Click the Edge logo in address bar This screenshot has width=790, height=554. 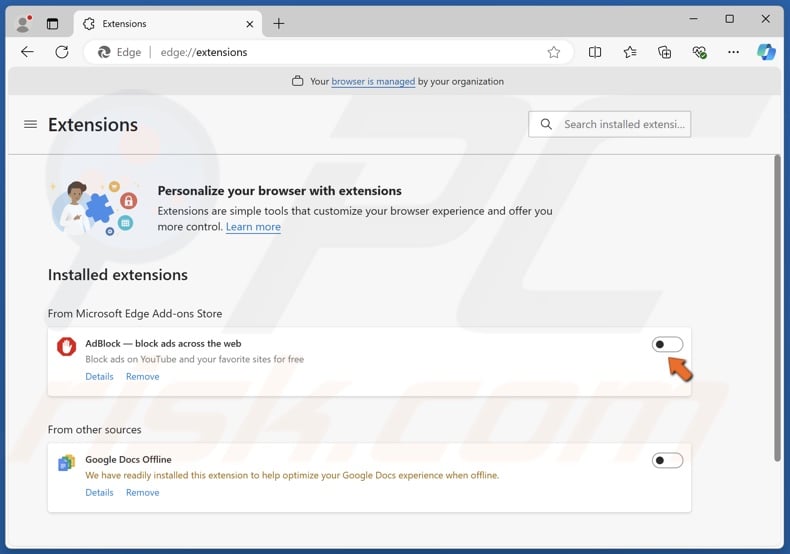[104, 52]
